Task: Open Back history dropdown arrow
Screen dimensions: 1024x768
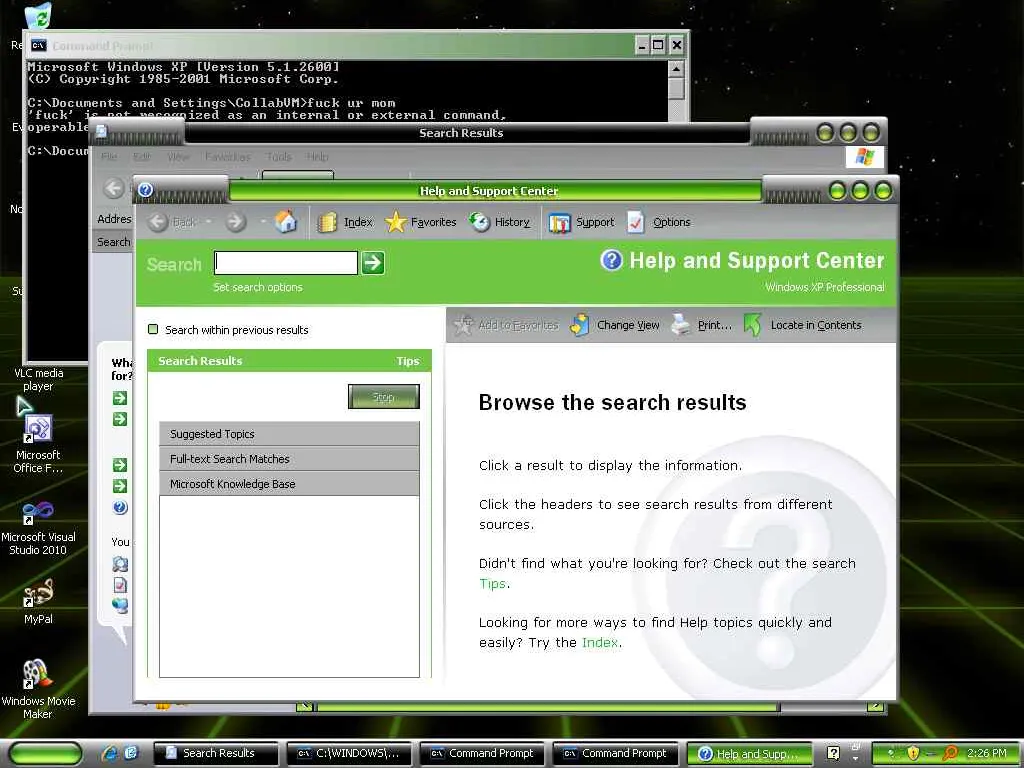Action: point(208,222)
